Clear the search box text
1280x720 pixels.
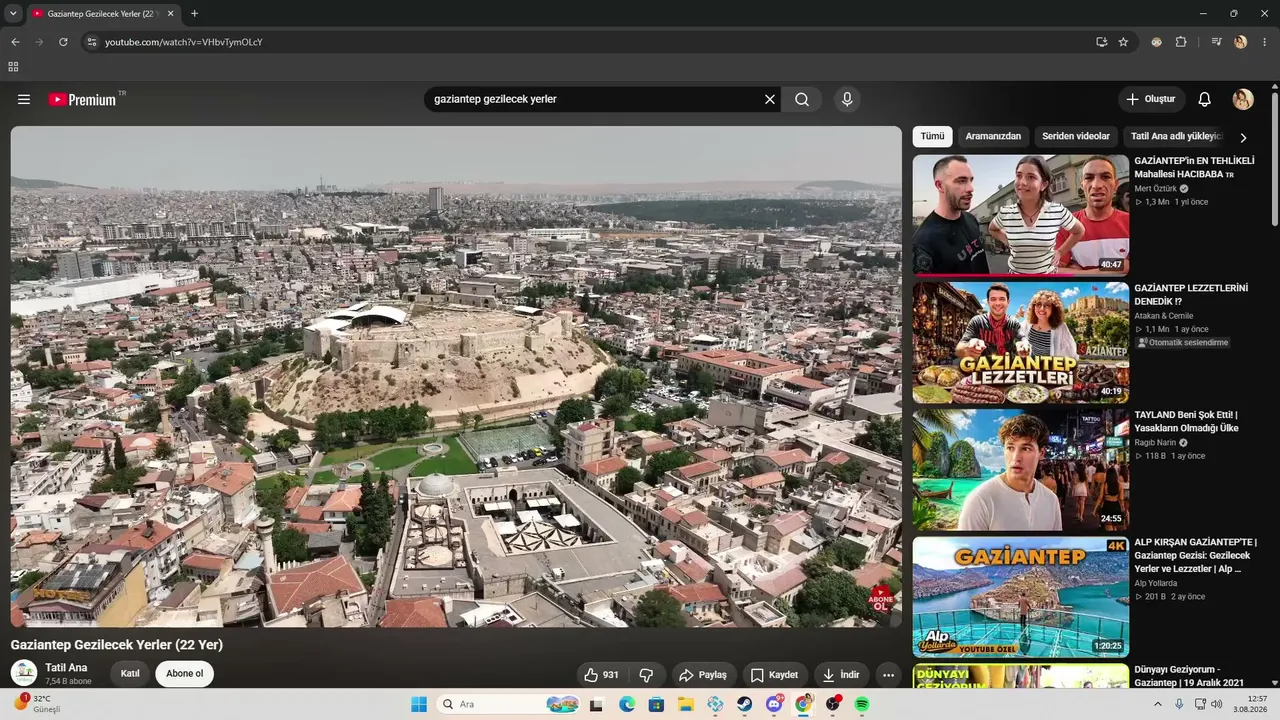click(x=770, y=99)
